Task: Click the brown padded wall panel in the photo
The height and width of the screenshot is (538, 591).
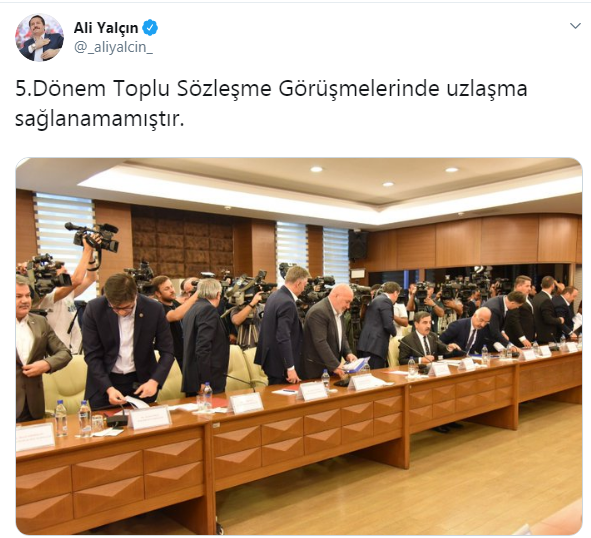Action: point(182,241)
